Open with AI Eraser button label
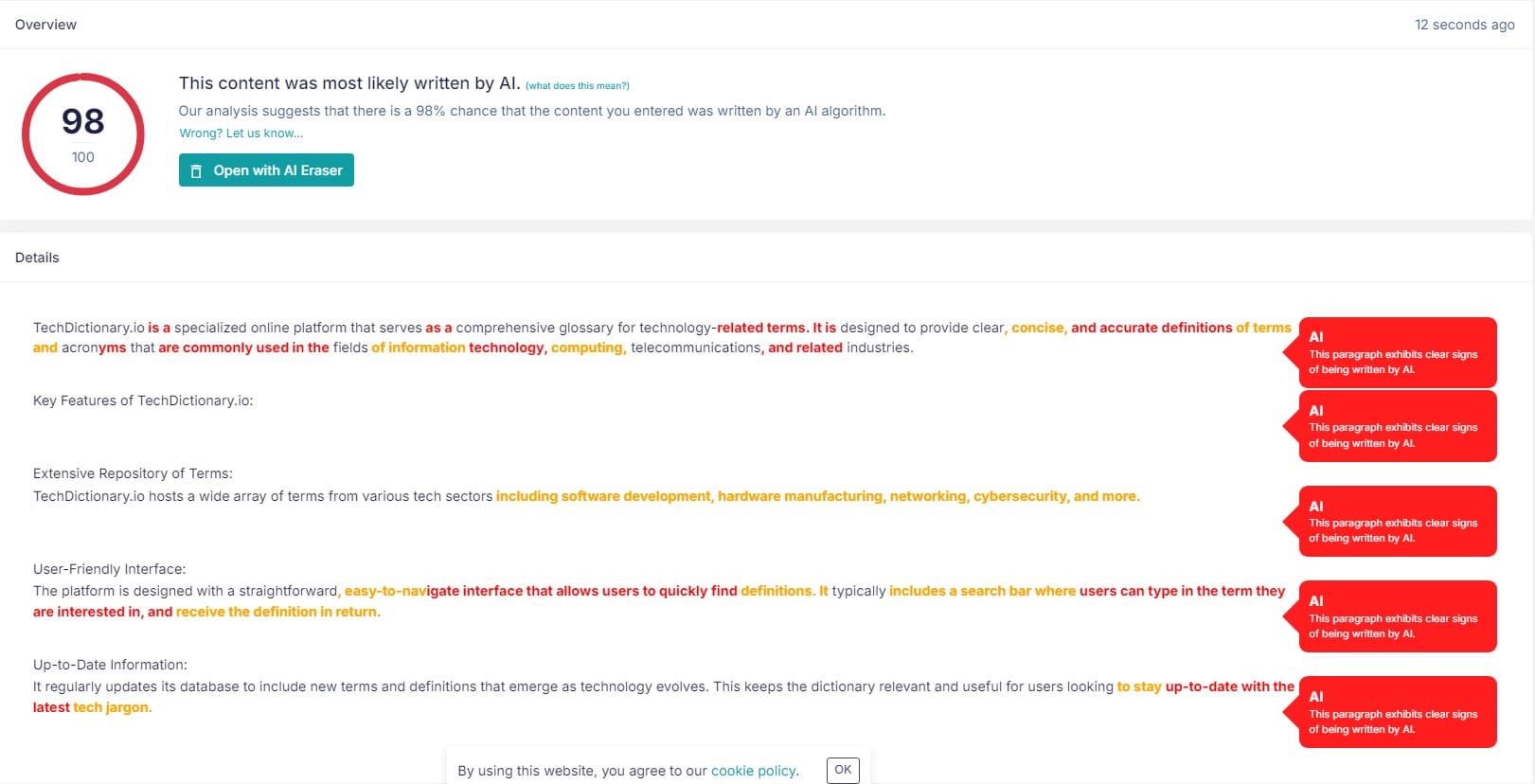Screen dimensions: 1535x784 point(277,170)
